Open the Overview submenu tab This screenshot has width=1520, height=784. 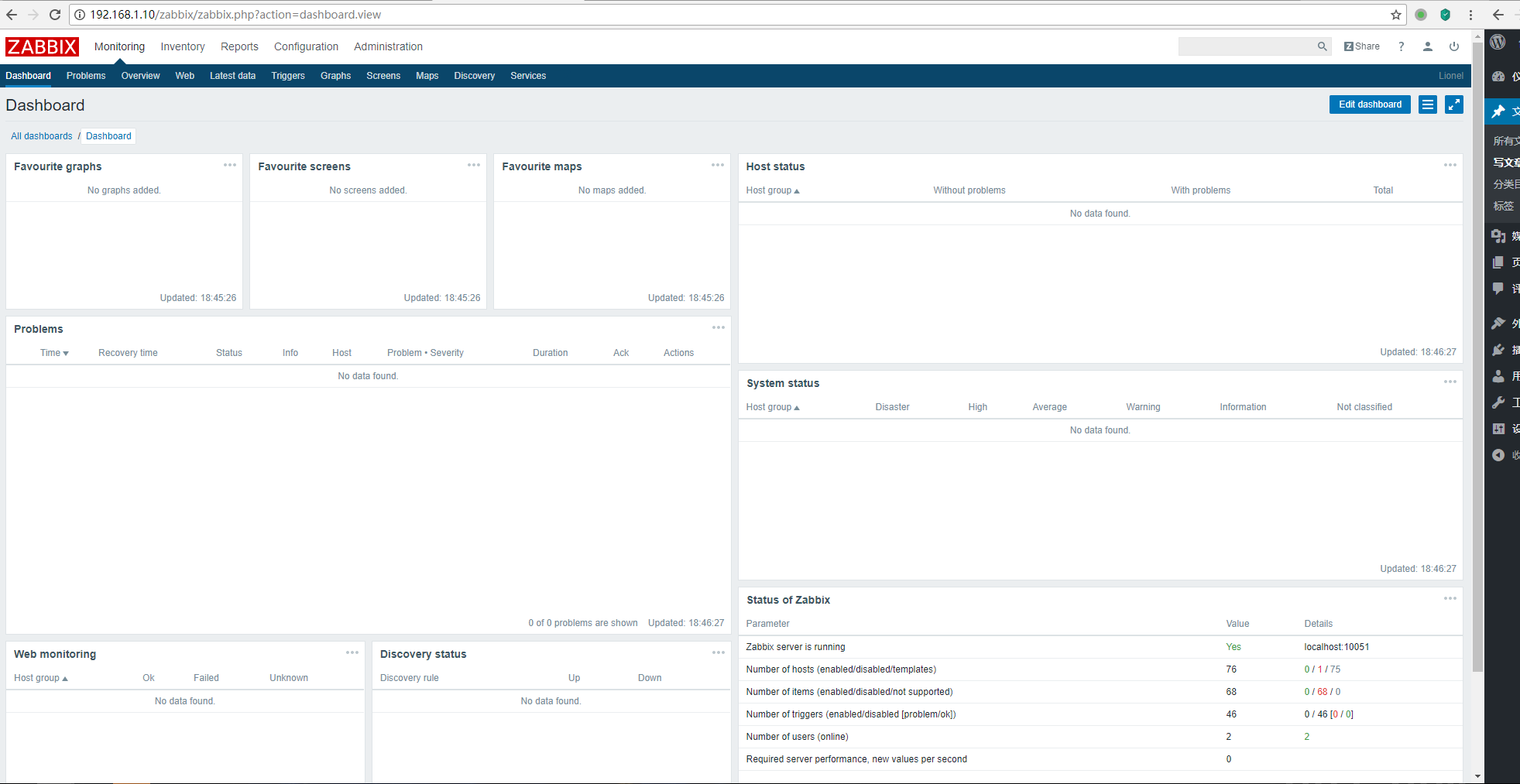(x=140, y=76)
